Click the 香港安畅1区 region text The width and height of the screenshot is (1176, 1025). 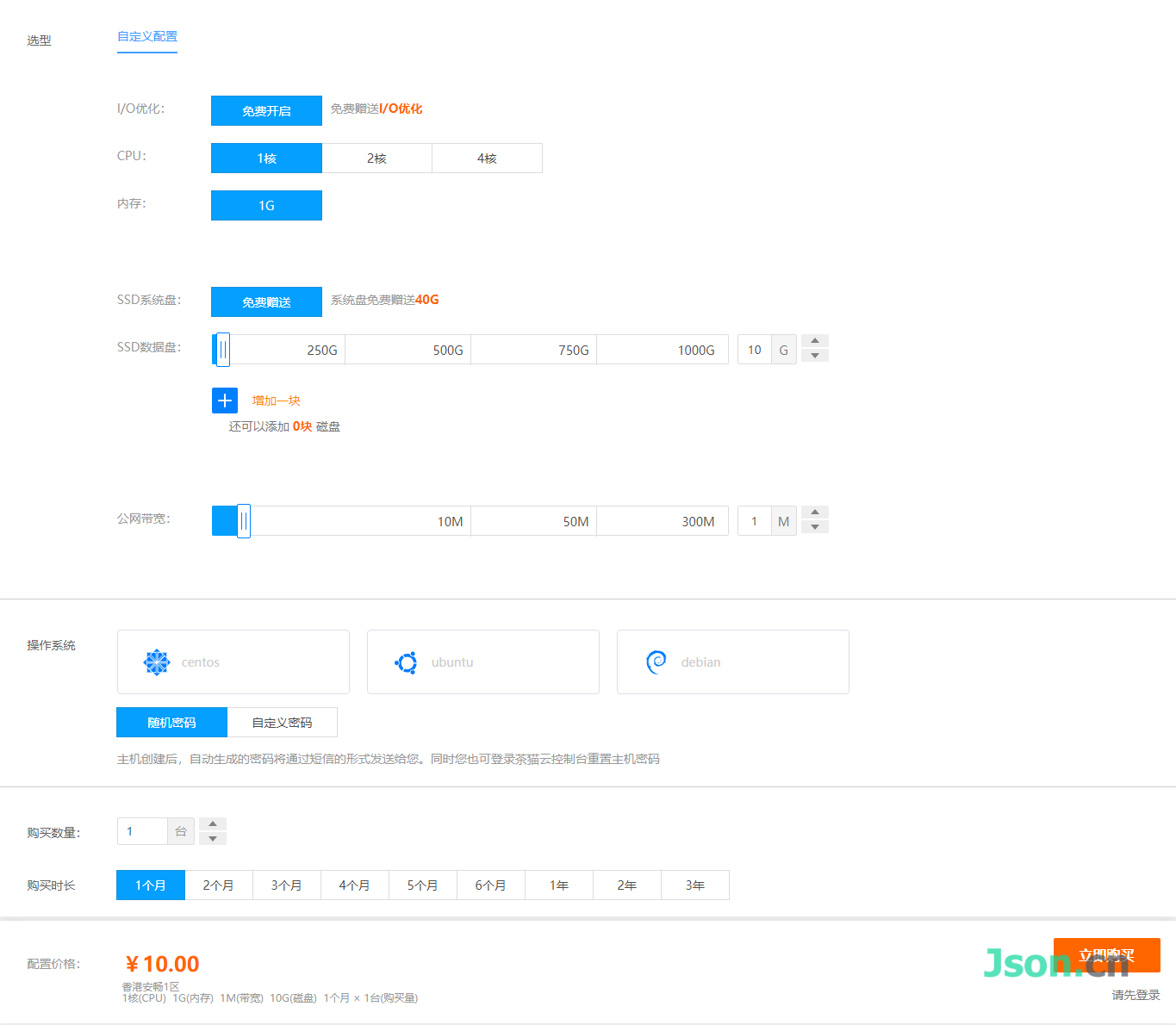coord(151,986)
